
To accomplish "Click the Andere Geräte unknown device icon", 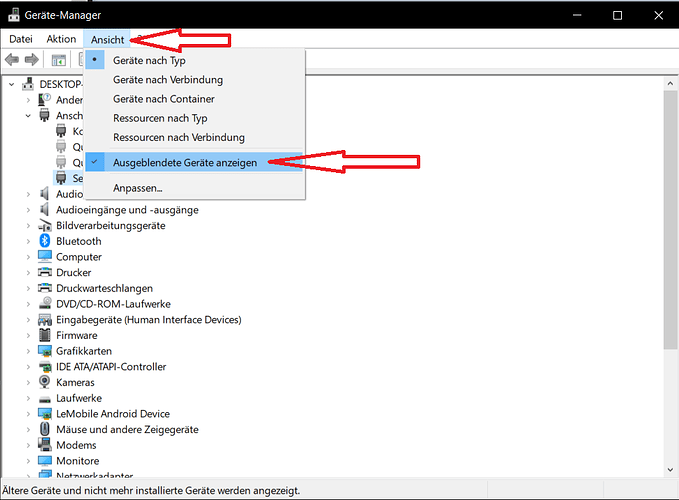I will tap(45, 100).
